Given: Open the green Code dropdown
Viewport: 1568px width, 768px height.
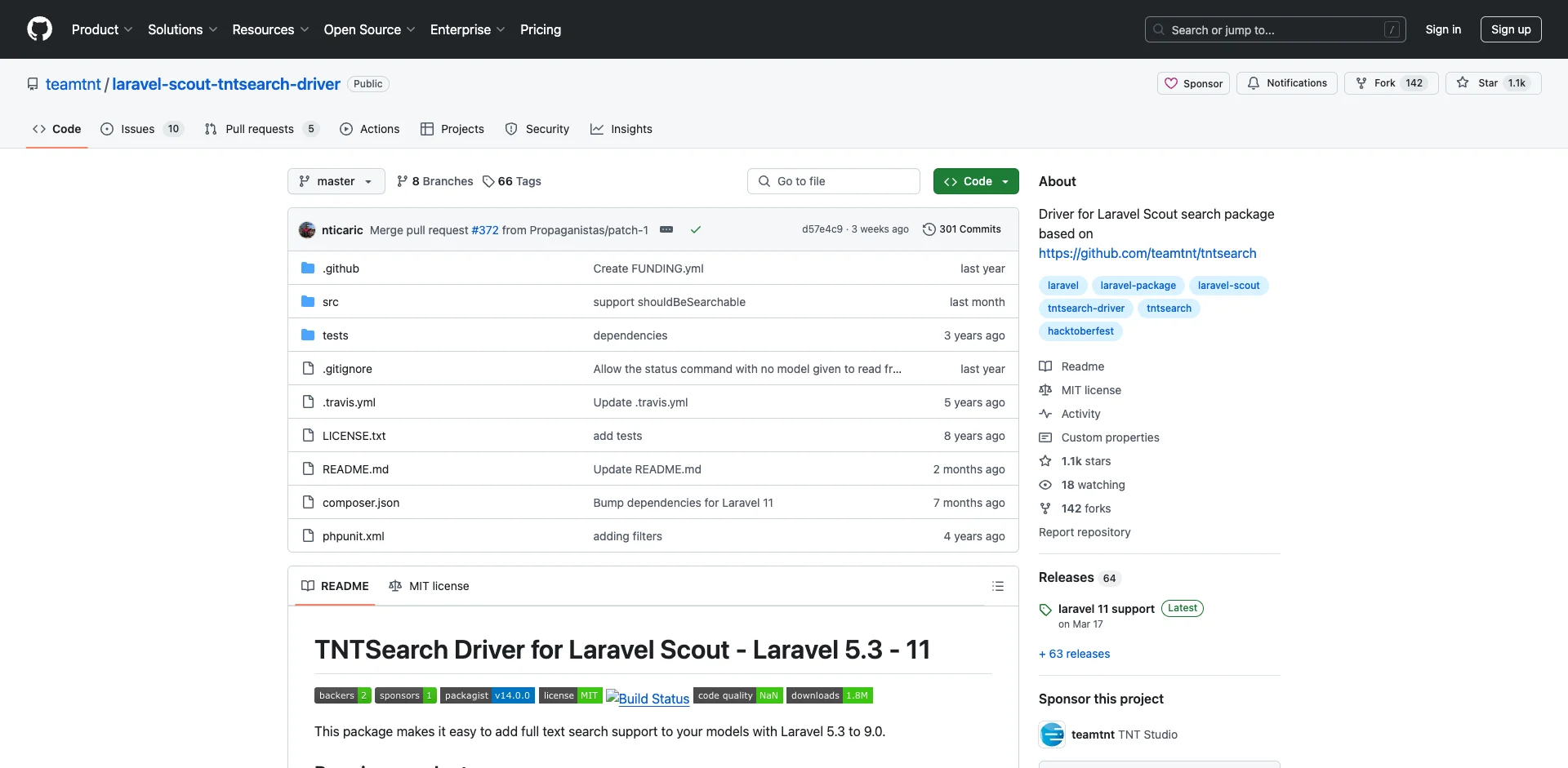Looking at the screenshot, I should click(976, 181).
